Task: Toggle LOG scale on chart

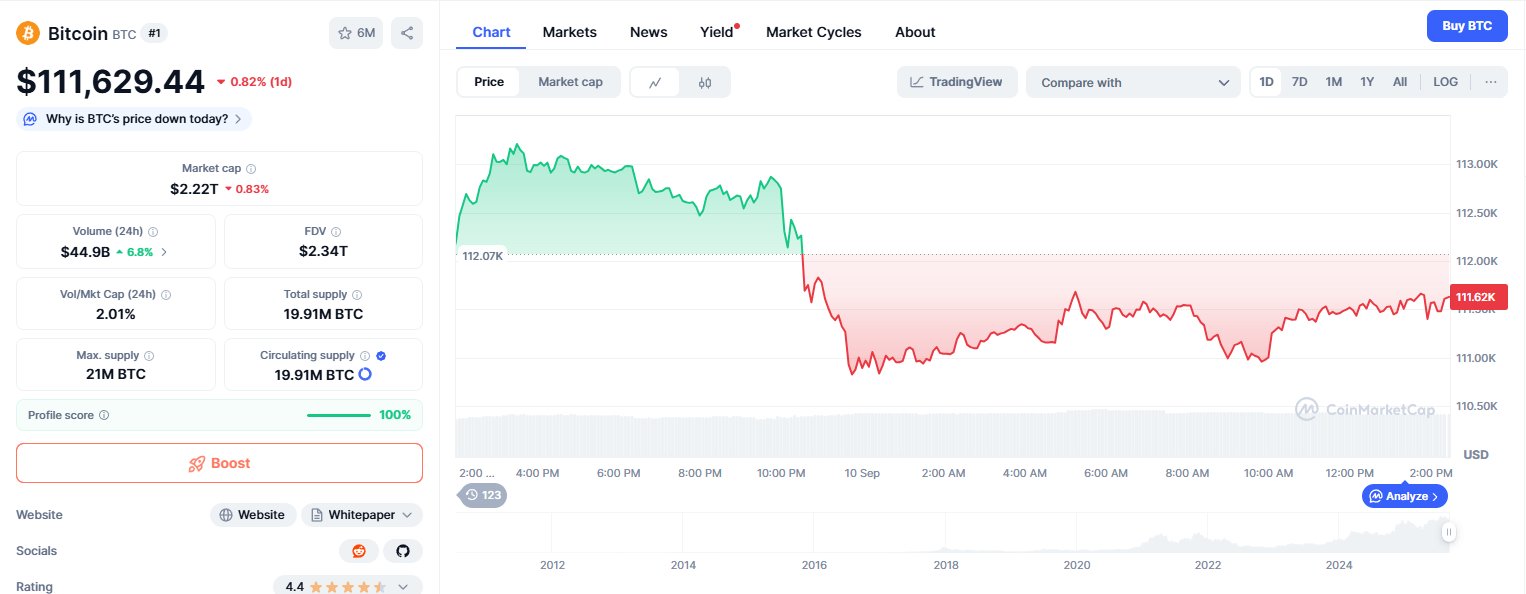Action: click(1445, 82)
